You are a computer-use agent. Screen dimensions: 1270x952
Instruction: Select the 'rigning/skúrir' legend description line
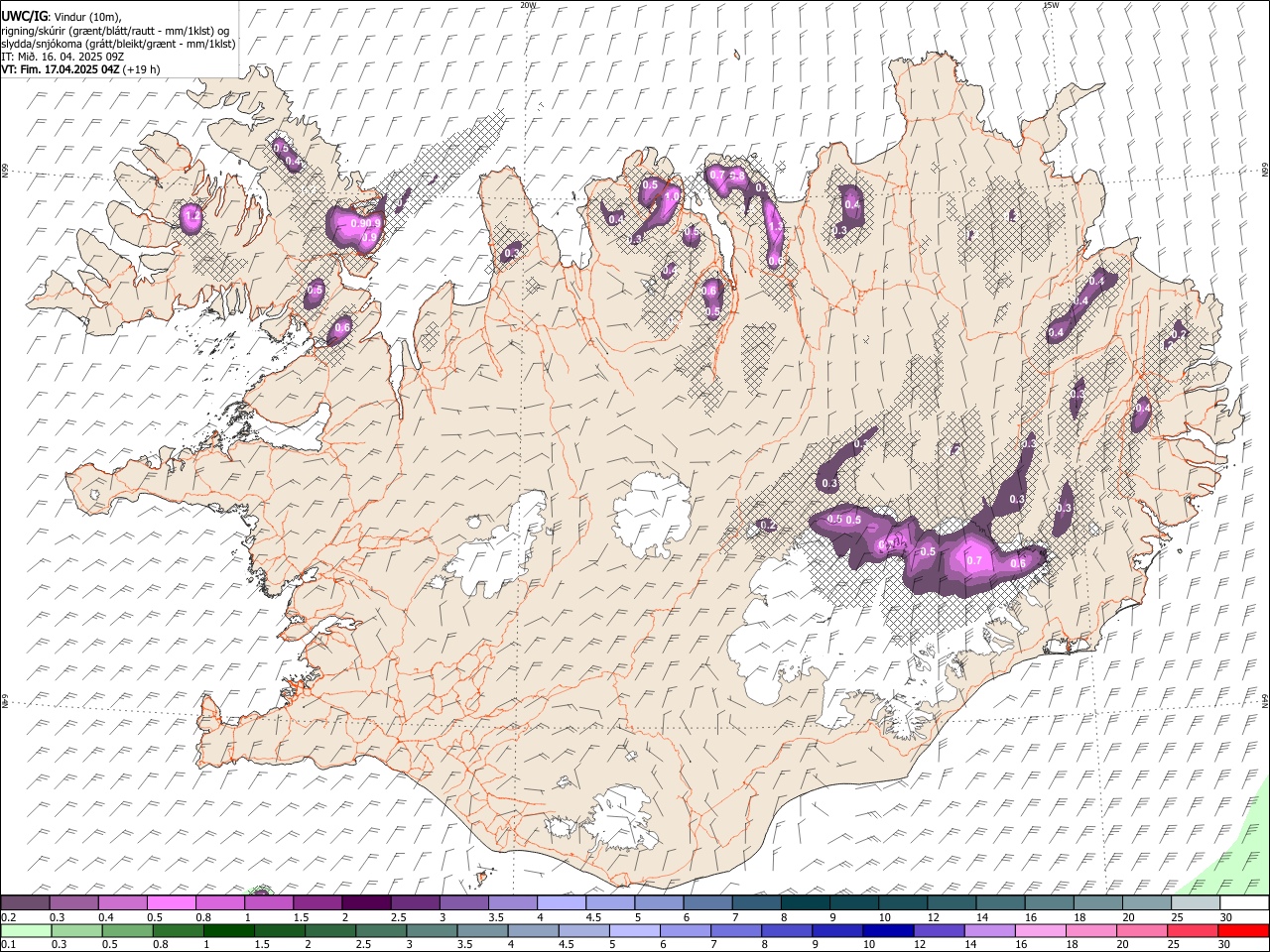pyautogui.click(x=115, y=30)
